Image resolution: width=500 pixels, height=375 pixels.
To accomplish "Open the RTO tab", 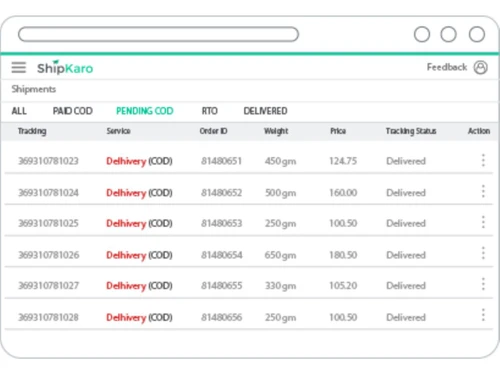I will (x=210, y=111).
